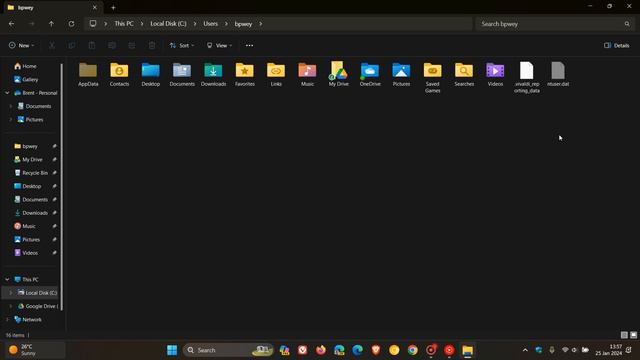The height and width of the screenshot is (360, 640).
Task: Go back with the back arrow
Action: pyautogui.click(x=11, y=24)
